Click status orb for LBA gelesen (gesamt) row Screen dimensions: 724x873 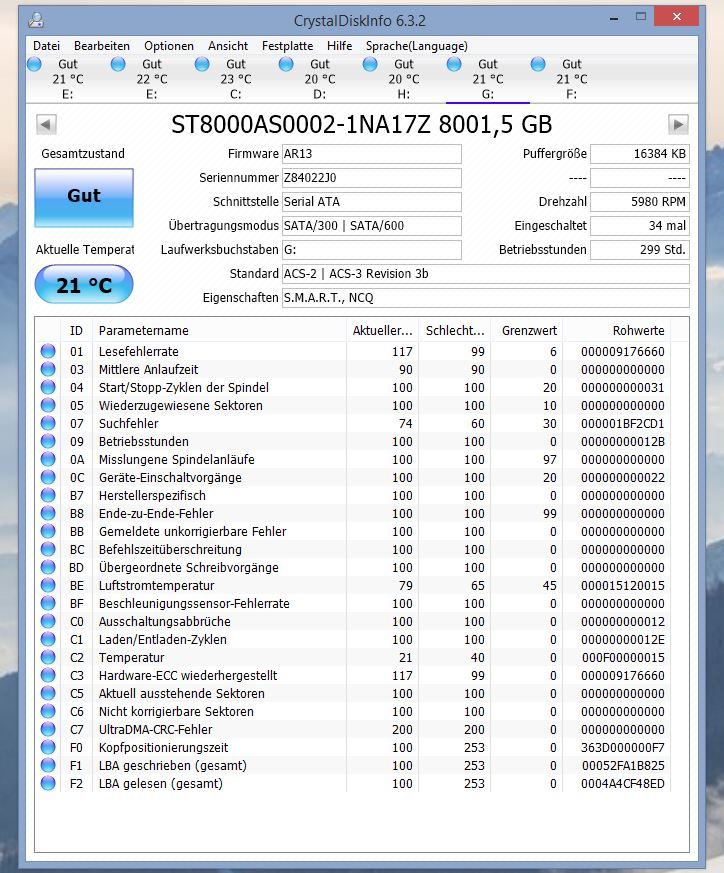coord(48,783)
